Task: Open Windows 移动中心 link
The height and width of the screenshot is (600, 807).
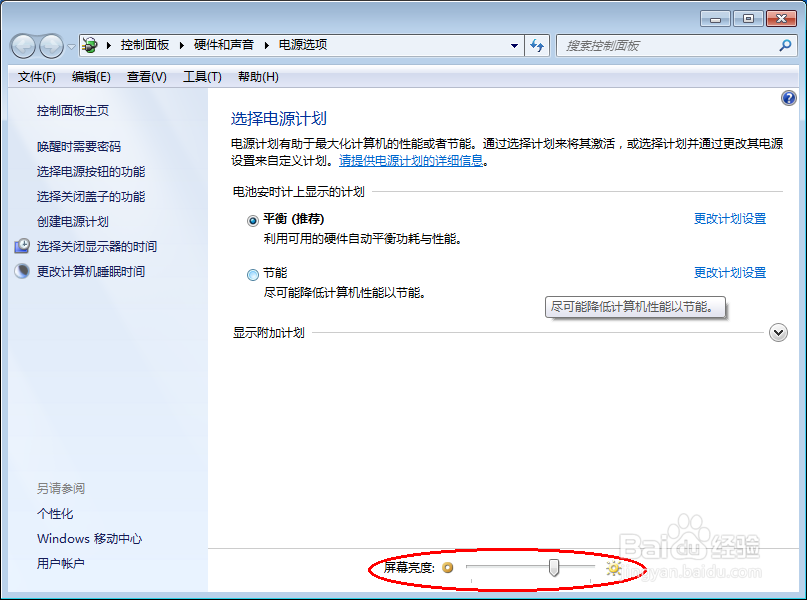Action: tap(90, 539)
